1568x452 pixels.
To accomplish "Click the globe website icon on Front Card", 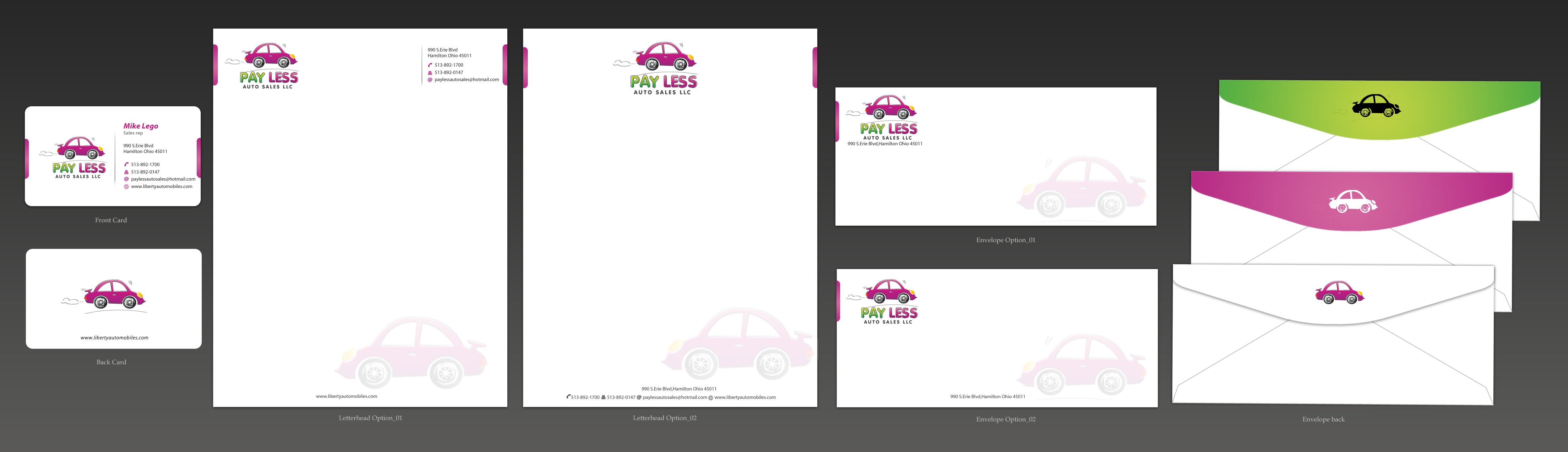I will [127, 186].
